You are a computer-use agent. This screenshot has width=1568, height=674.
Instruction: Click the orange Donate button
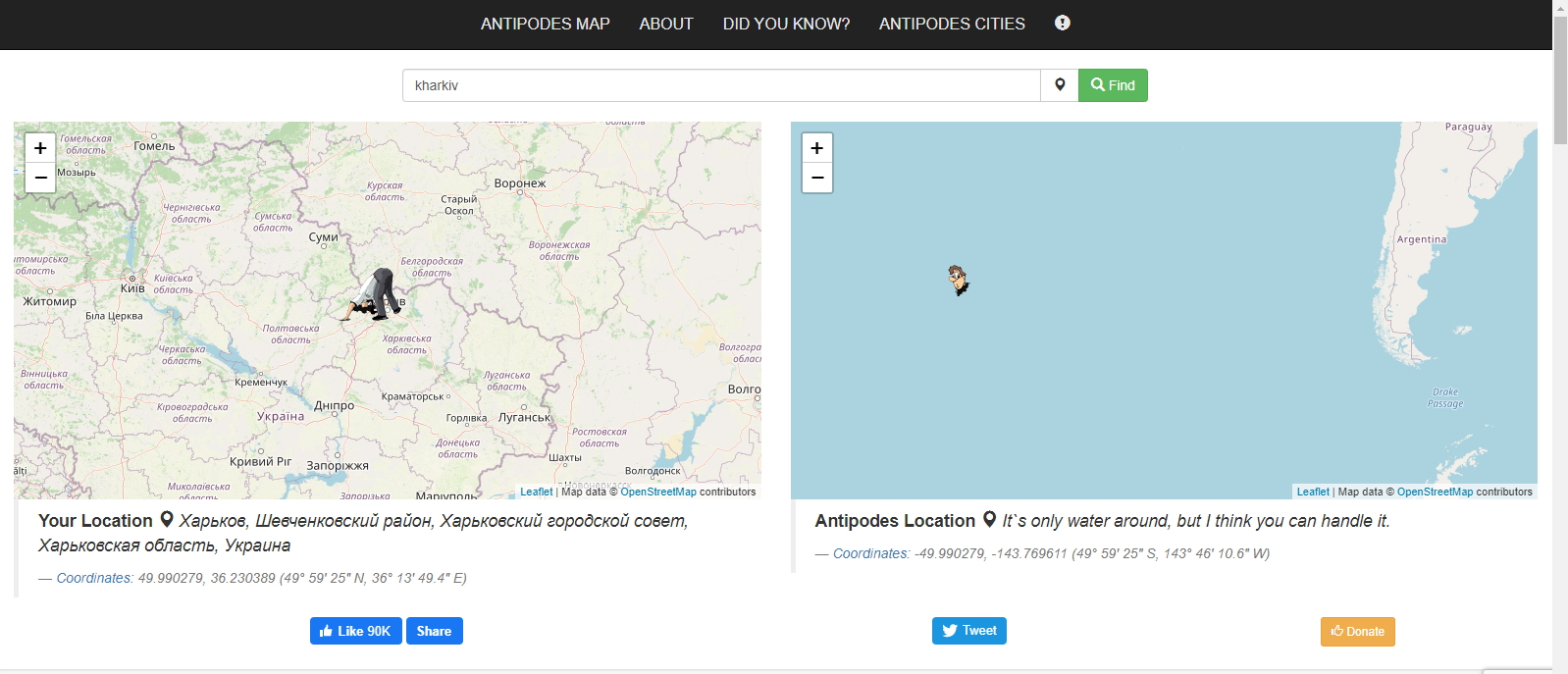click(1357, 631)
